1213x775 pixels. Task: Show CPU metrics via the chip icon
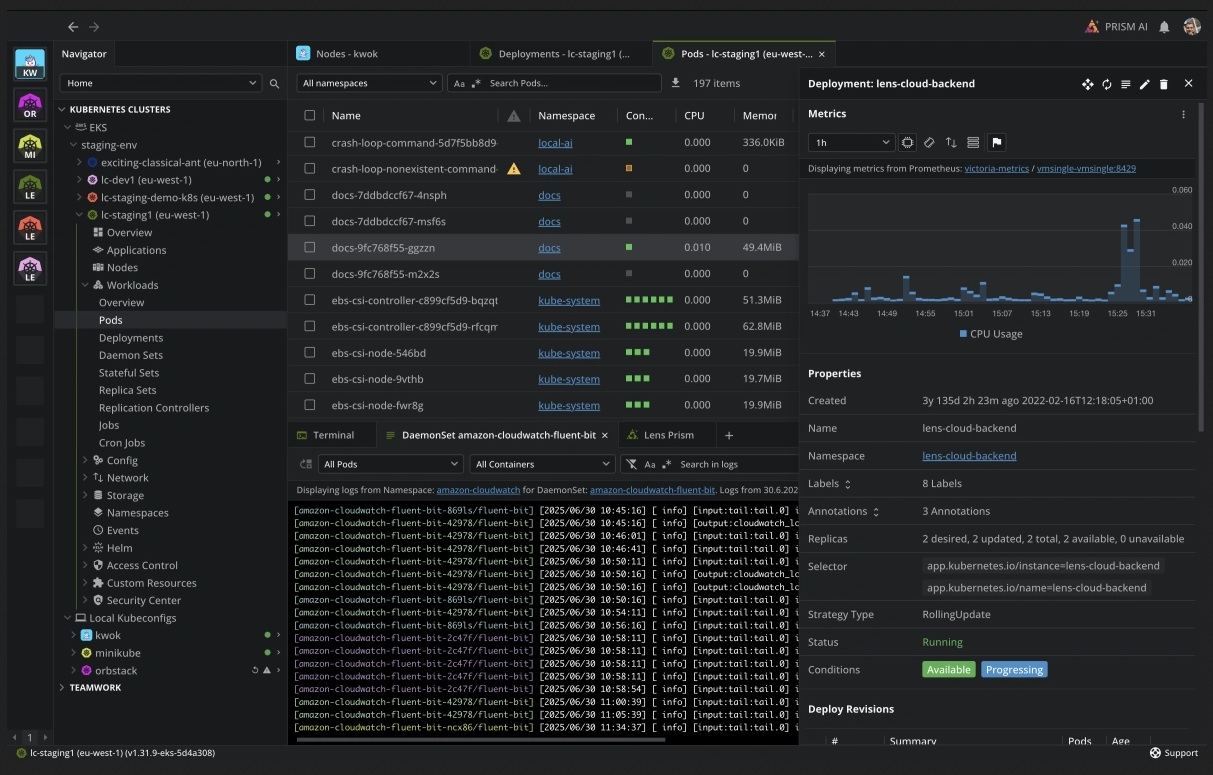point(907,143)
